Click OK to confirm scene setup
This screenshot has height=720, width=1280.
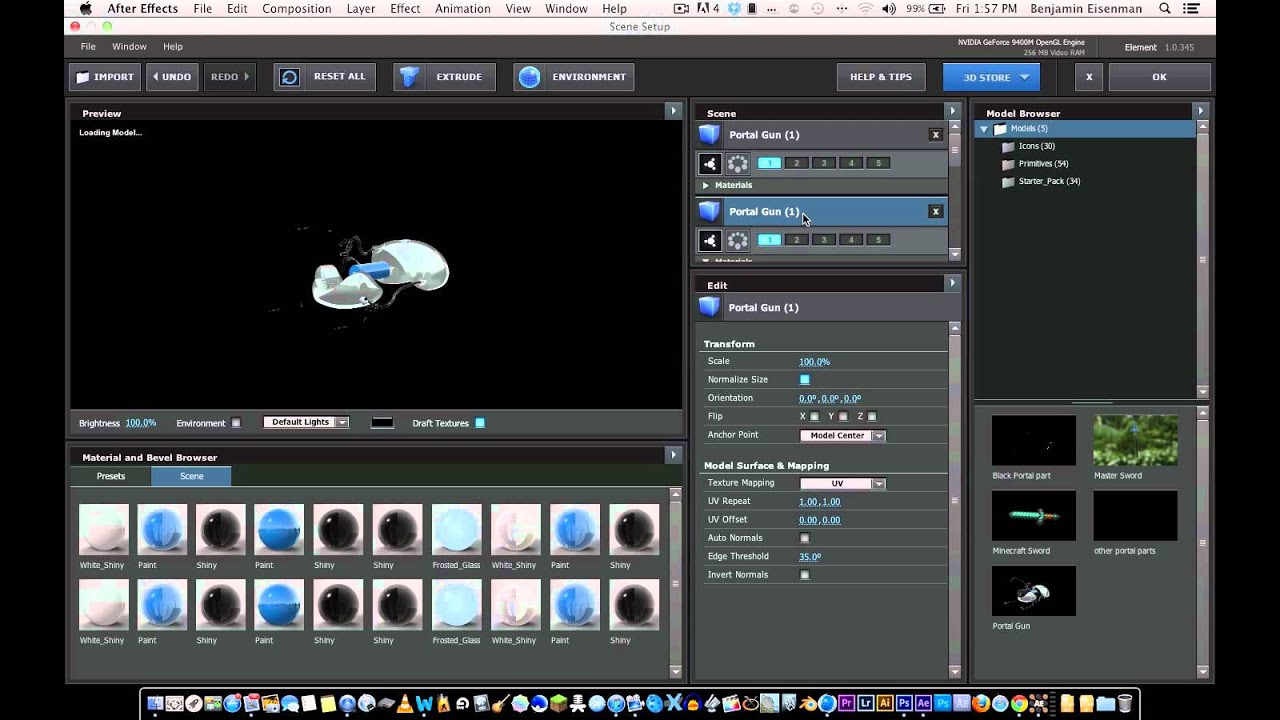[1159, 77]
